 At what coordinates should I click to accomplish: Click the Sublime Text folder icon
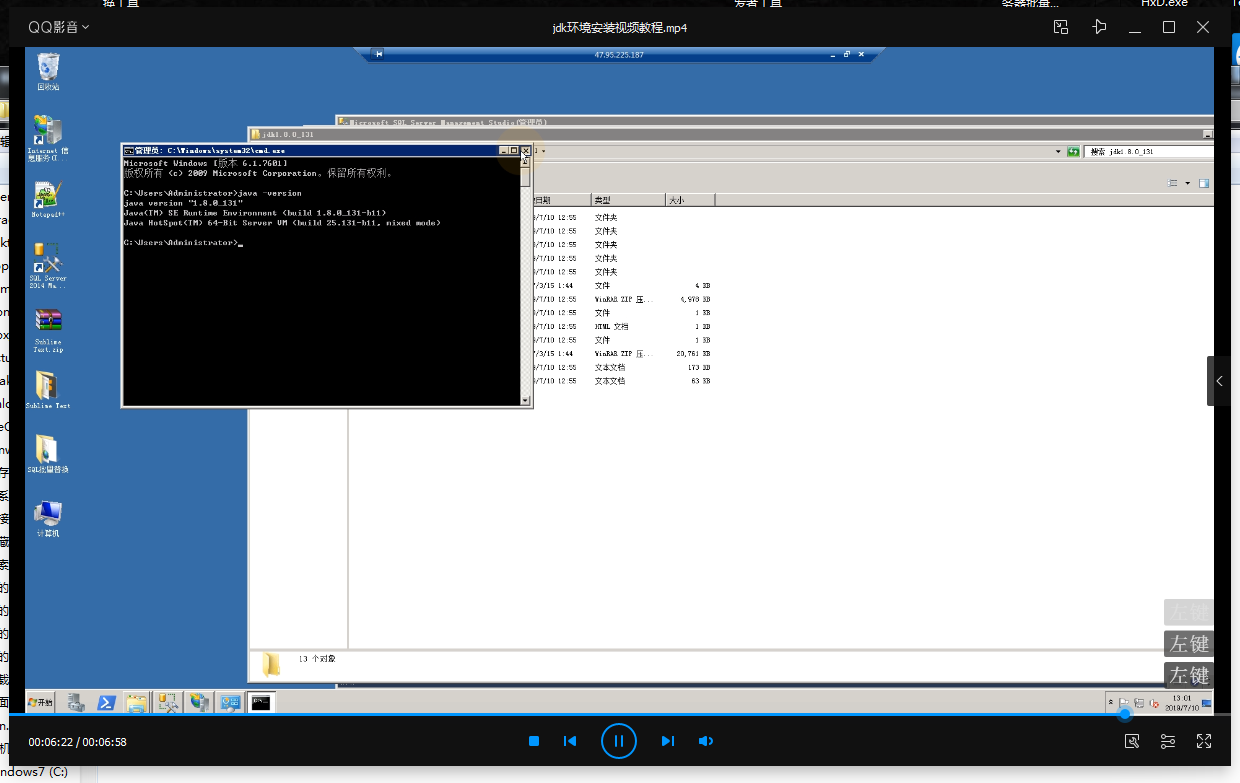pyautogui.click(x=47, y=386)
